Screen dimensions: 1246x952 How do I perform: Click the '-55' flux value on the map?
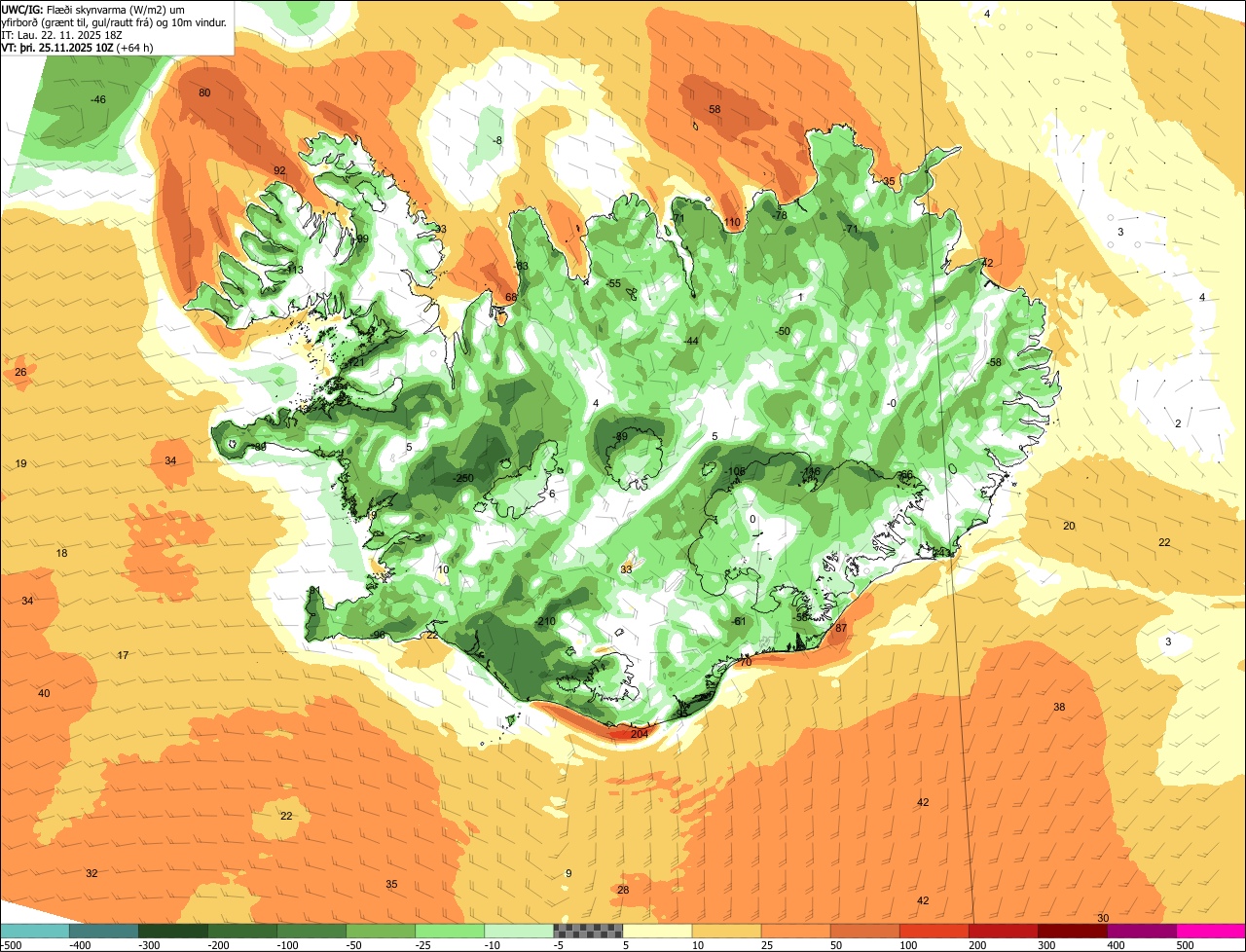[613, 283]
